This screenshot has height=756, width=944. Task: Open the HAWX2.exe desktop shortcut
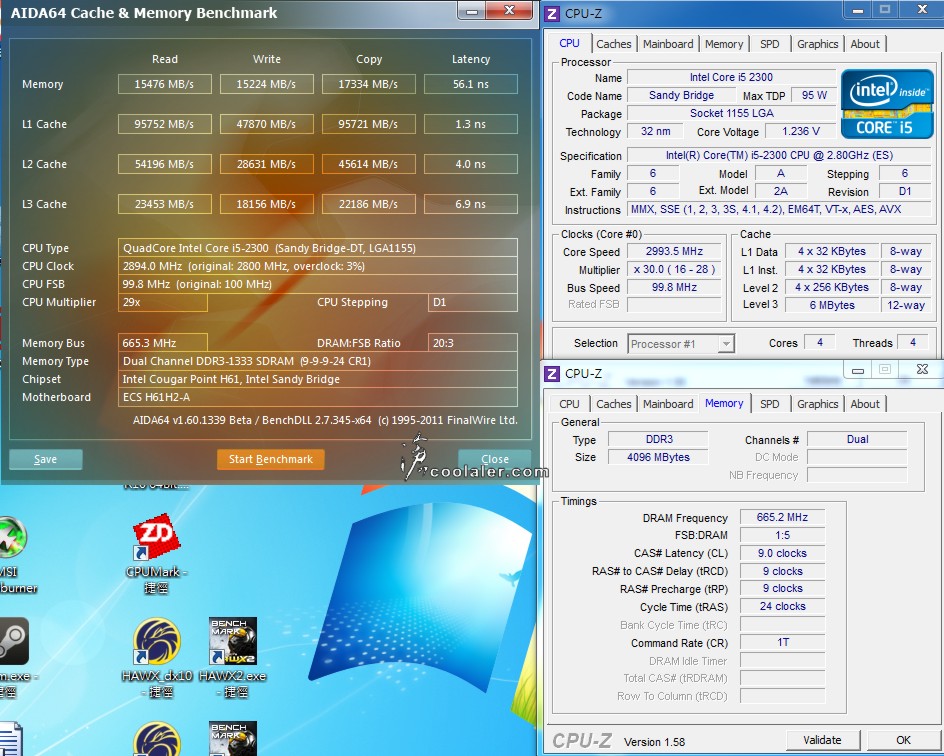coord(232,642)
